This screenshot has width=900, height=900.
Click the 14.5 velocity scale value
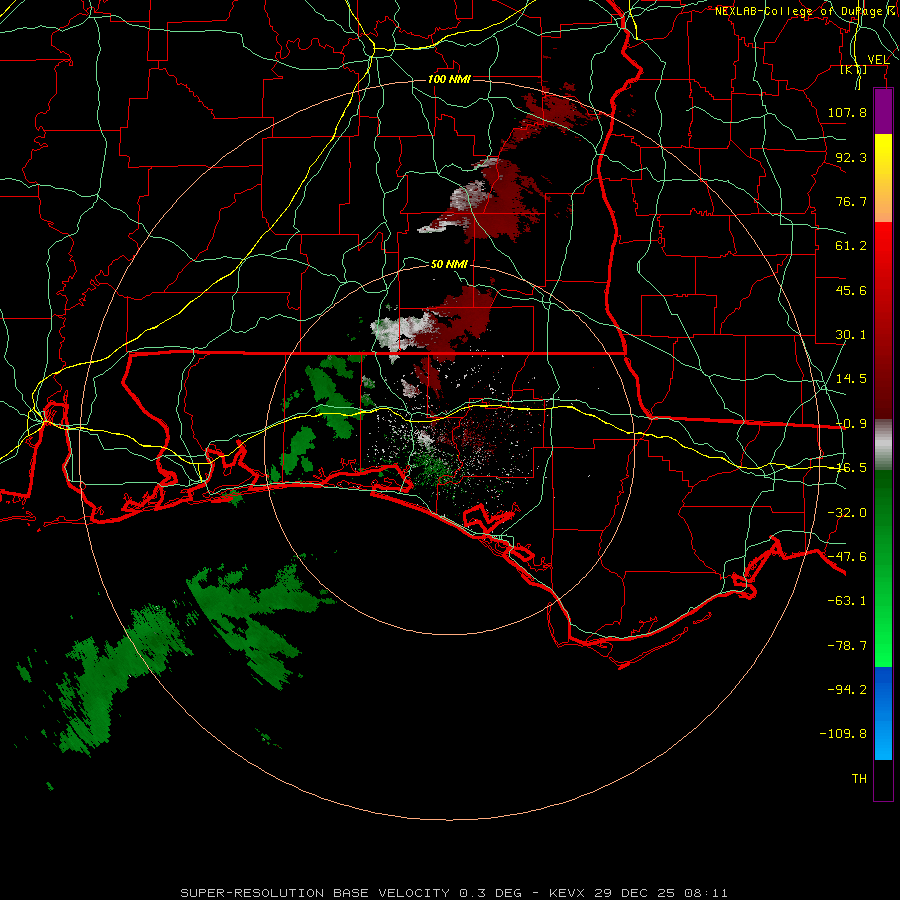pyautogui.click(x=851, y=379)
